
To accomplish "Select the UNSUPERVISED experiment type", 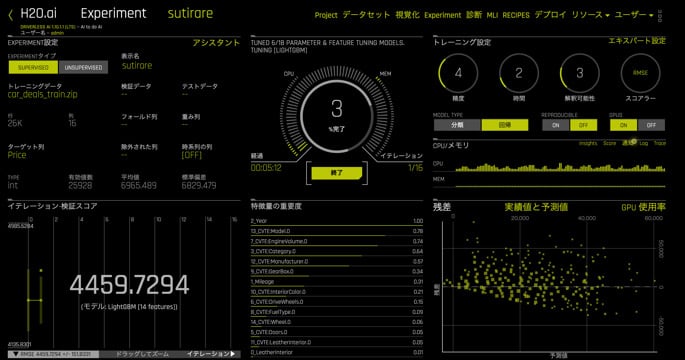I will click(83, 67).
